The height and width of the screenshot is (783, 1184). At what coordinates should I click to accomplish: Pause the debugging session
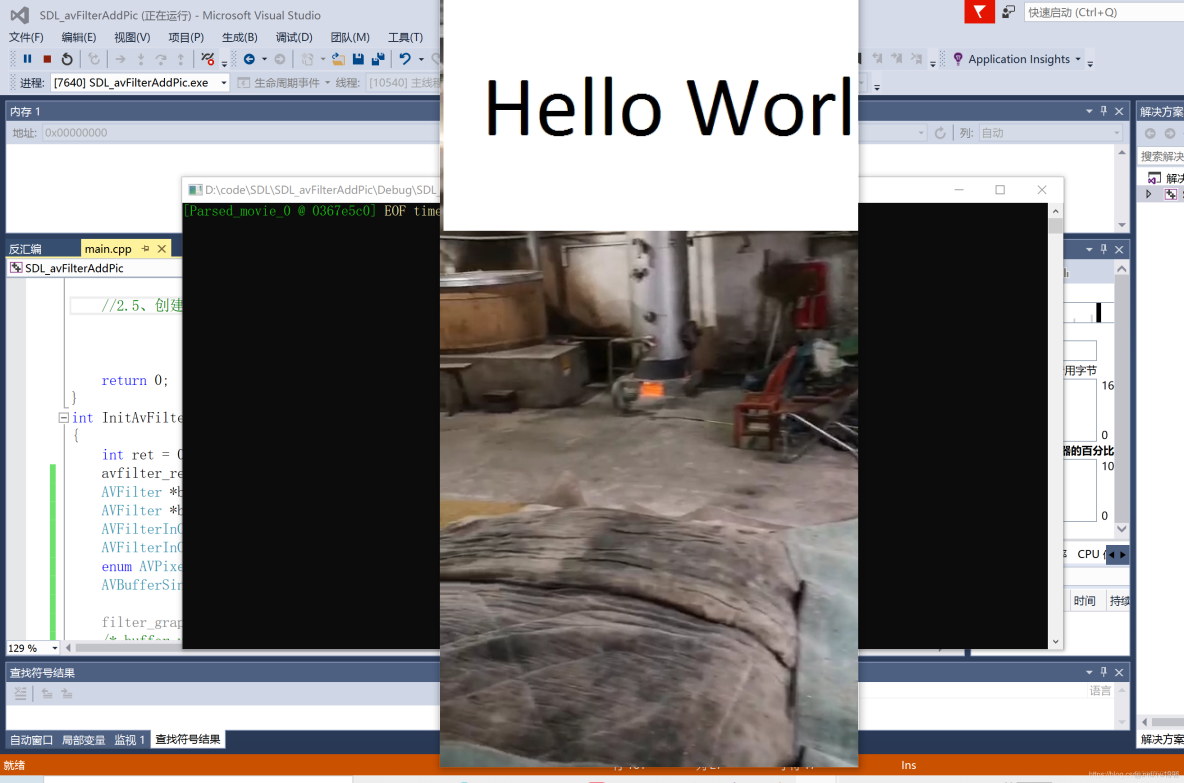click(x=27, y=59)
